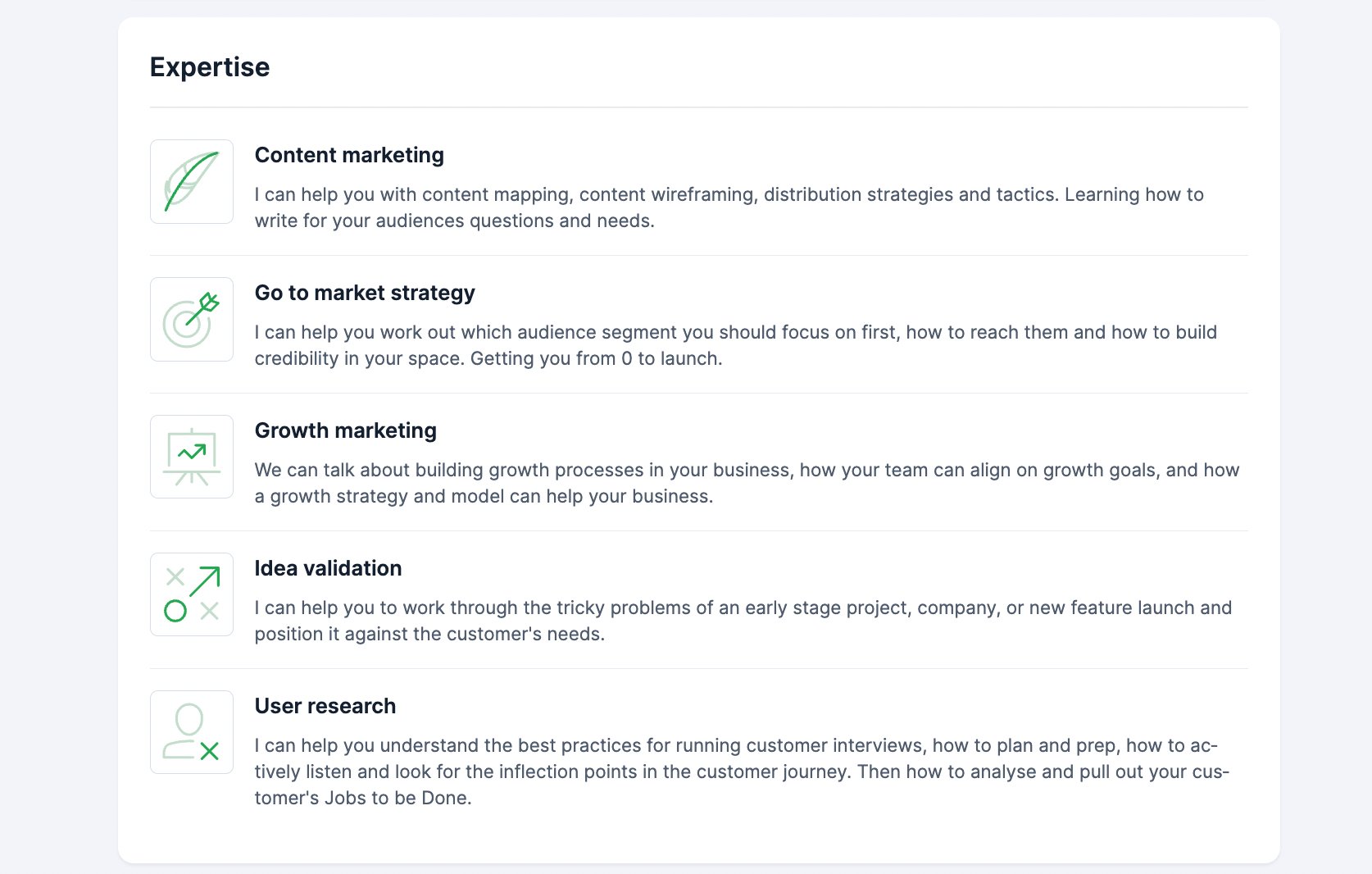Image resolution: width=1372 pixels, height=874 pixels.
Task: Open the Idea validation heading
Action: coord(328,568)
